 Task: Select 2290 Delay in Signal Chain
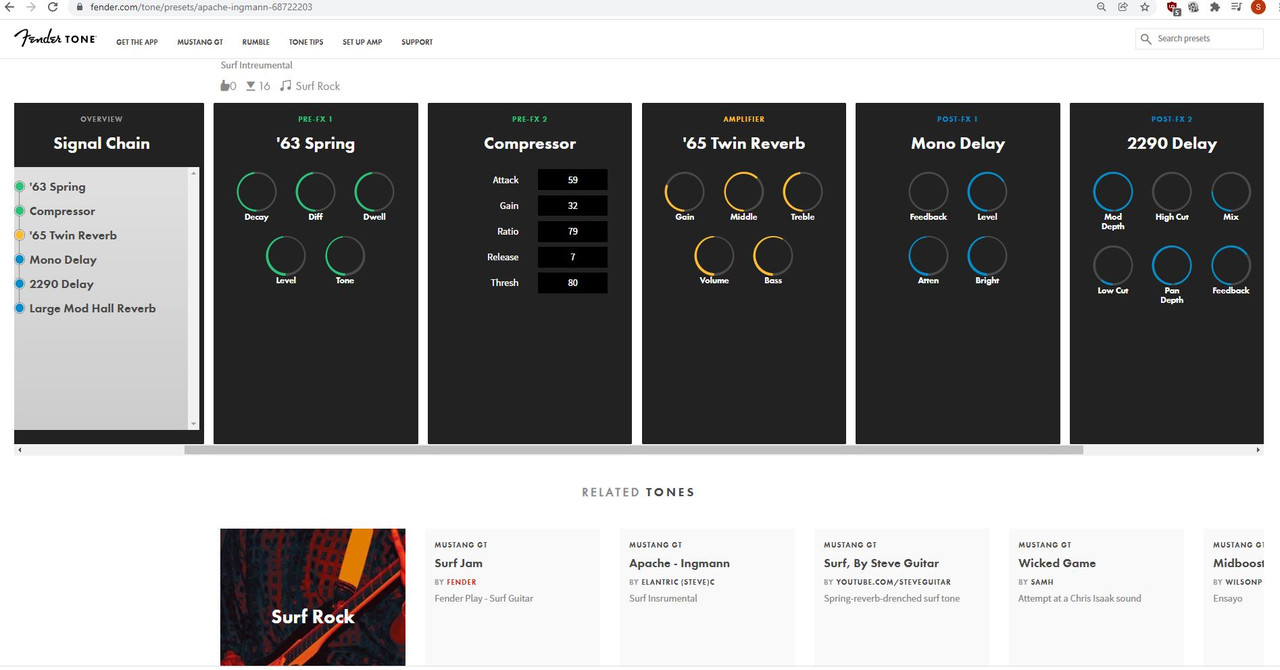point(62,284)
